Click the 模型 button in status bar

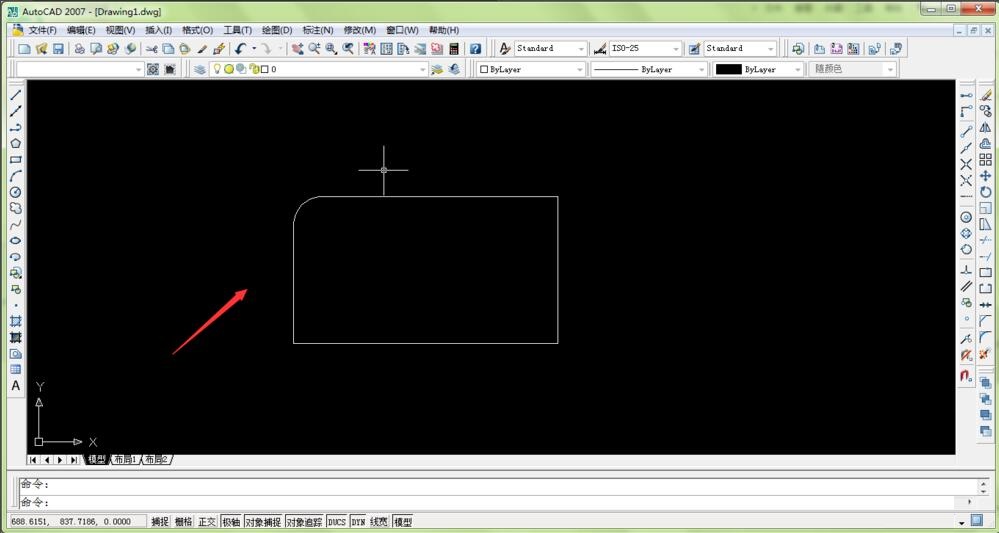[x=403, y=522]
